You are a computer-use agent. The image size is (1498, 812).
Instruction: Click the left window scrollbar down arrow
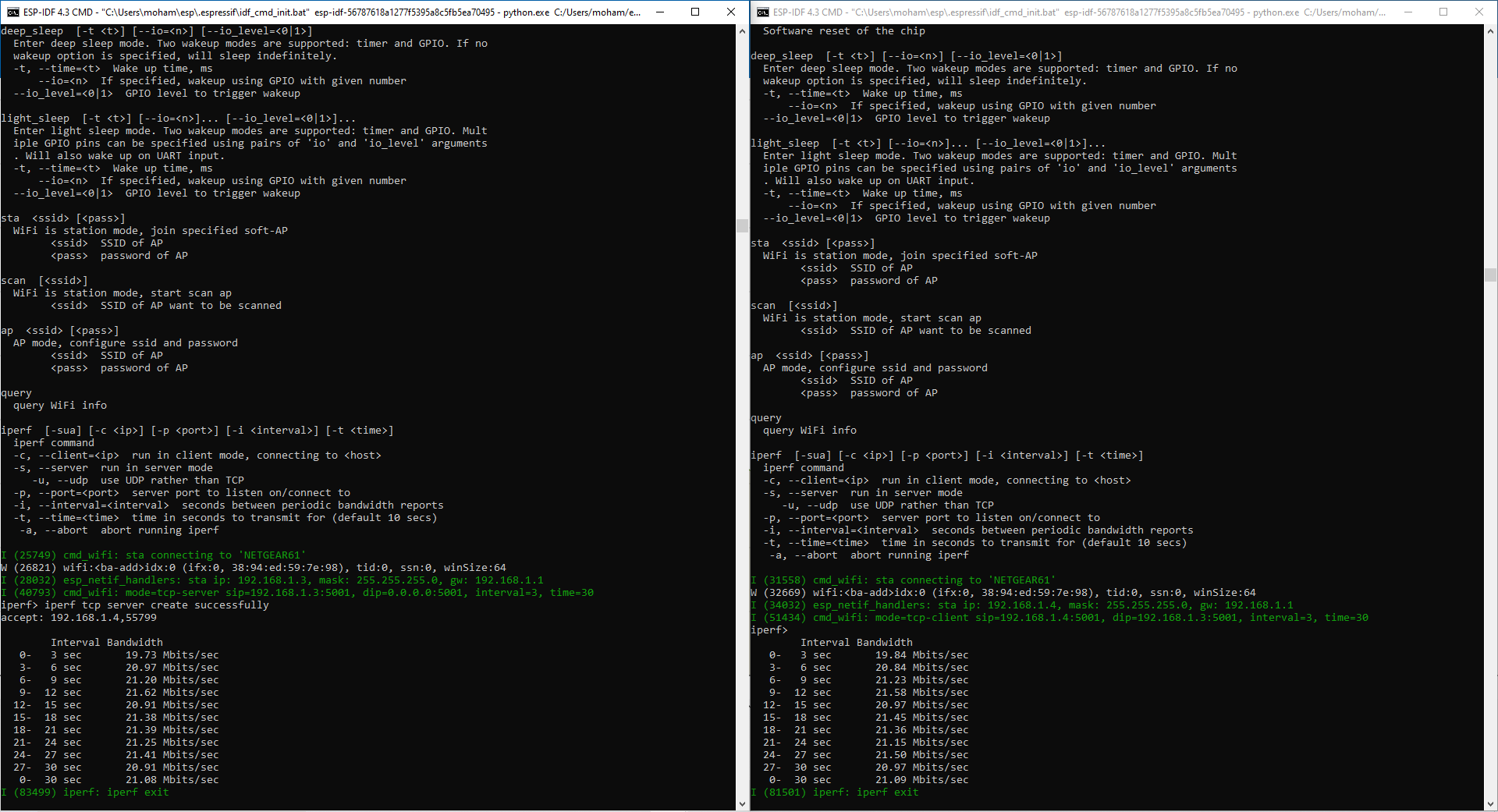(x=742, y=803)
